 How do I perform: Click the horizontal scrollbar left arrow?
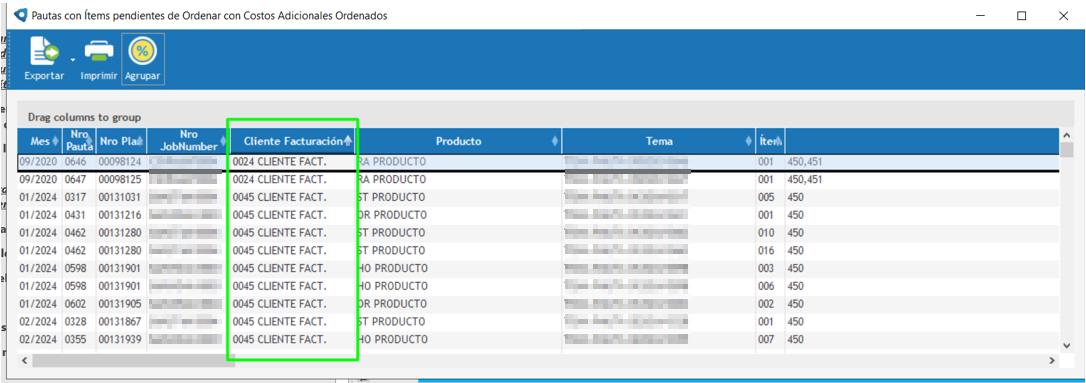pos(25,361)
